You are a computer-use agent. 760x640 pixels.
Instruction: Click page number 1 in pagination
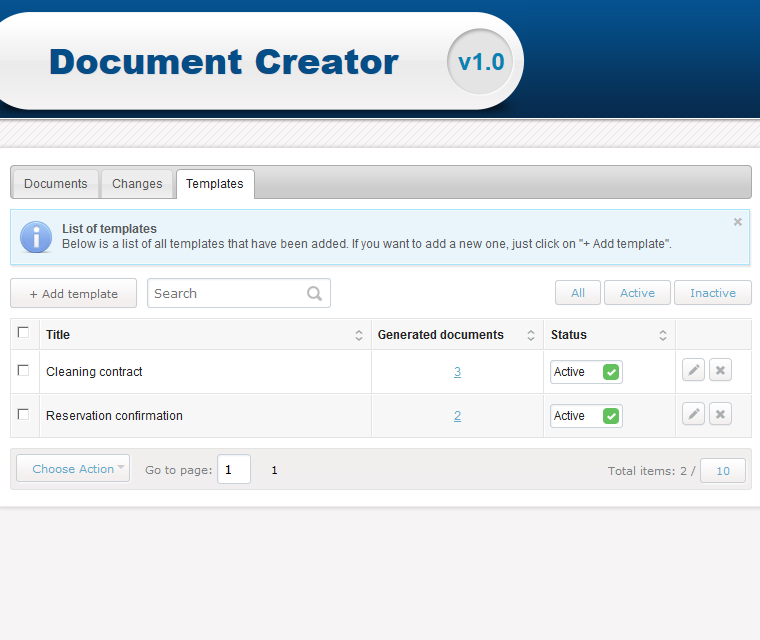click(x=274, y=470)
